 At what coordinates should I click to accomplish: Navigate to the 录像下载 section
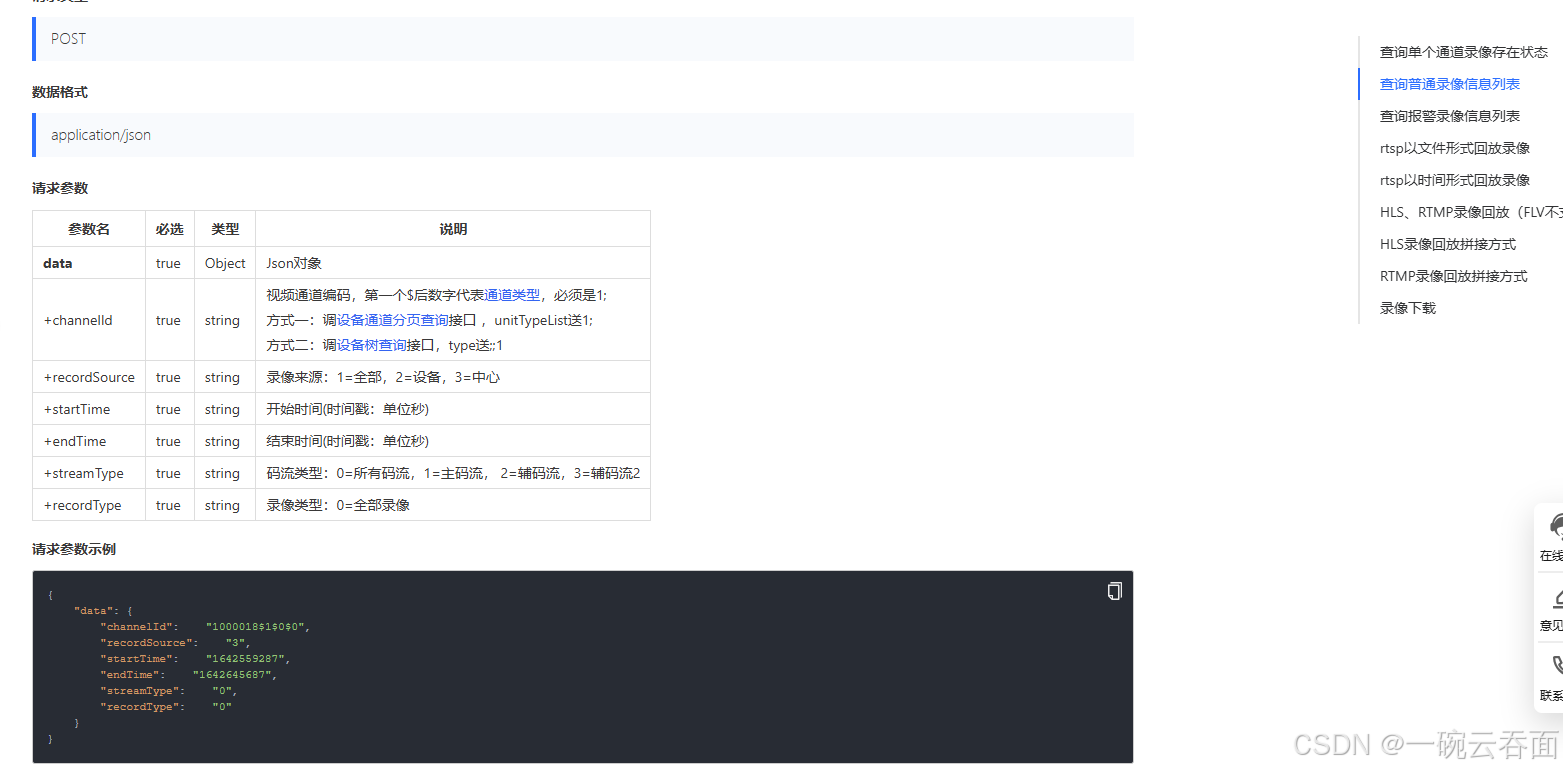click(x=1407, y=308)
